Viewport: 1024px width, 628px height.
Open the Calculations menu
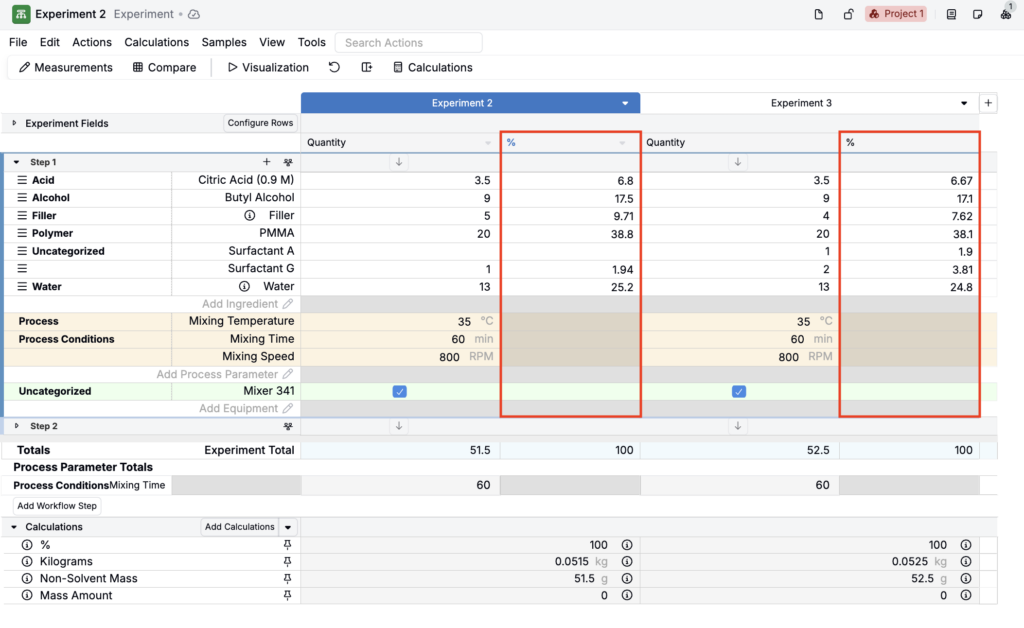157,42
